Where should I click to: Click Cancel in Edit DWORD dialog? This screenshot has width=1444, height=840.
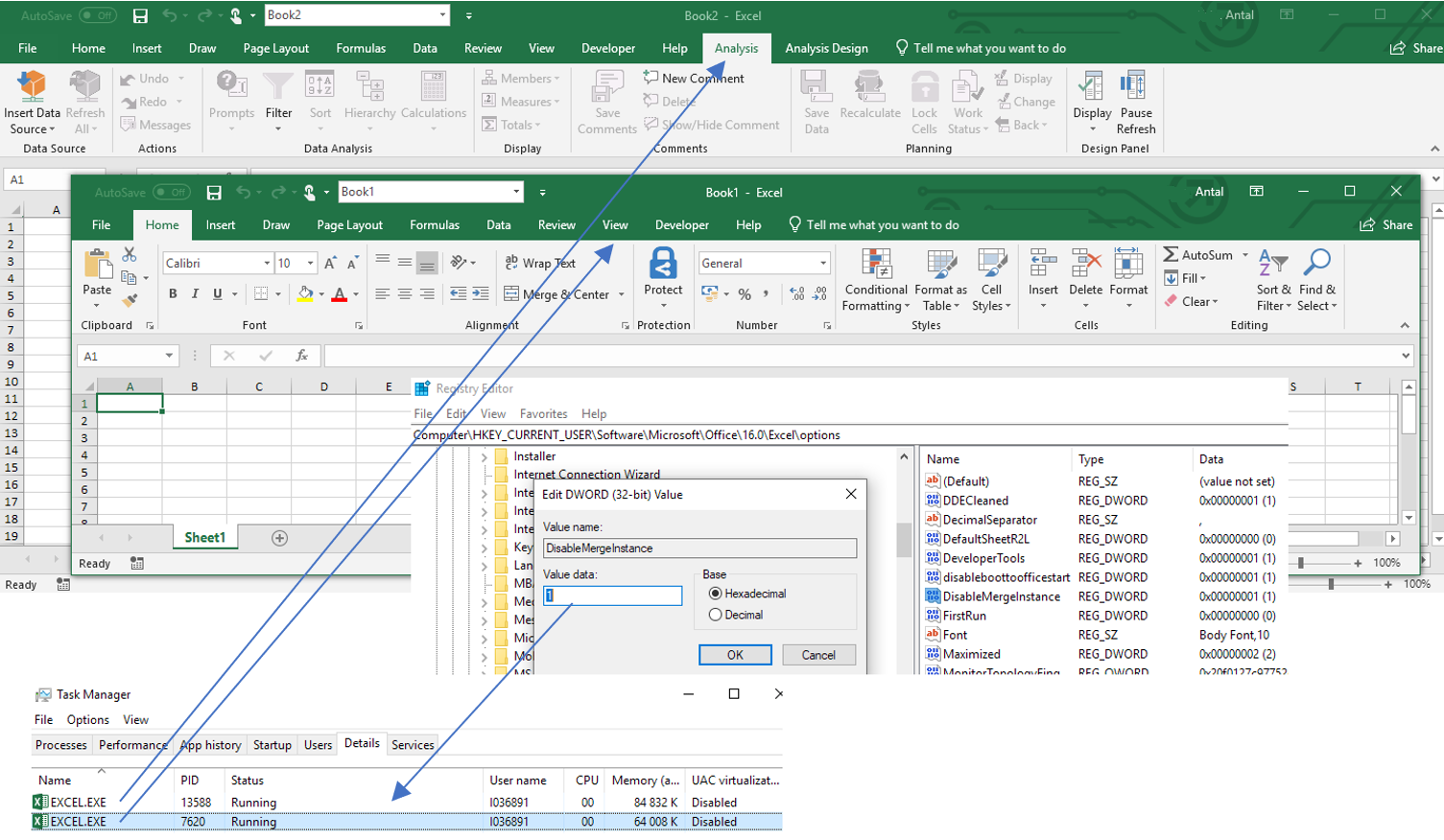pos(818,655)
